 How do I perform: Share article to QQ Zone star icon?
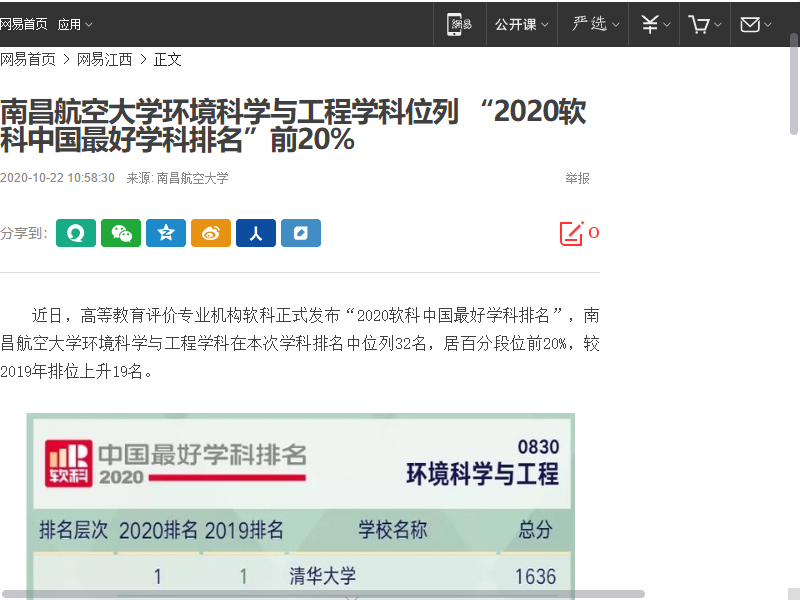pyautogui.click(x=166, y=233)
